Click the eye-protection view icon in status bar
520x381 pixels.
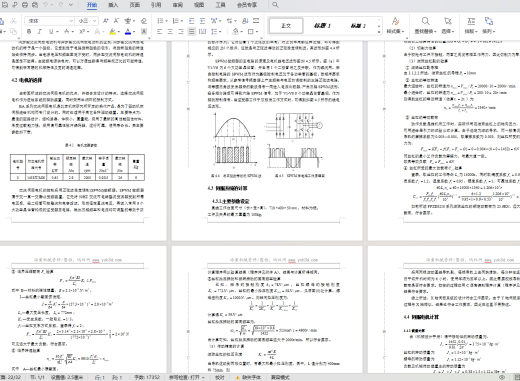(502, 377)
